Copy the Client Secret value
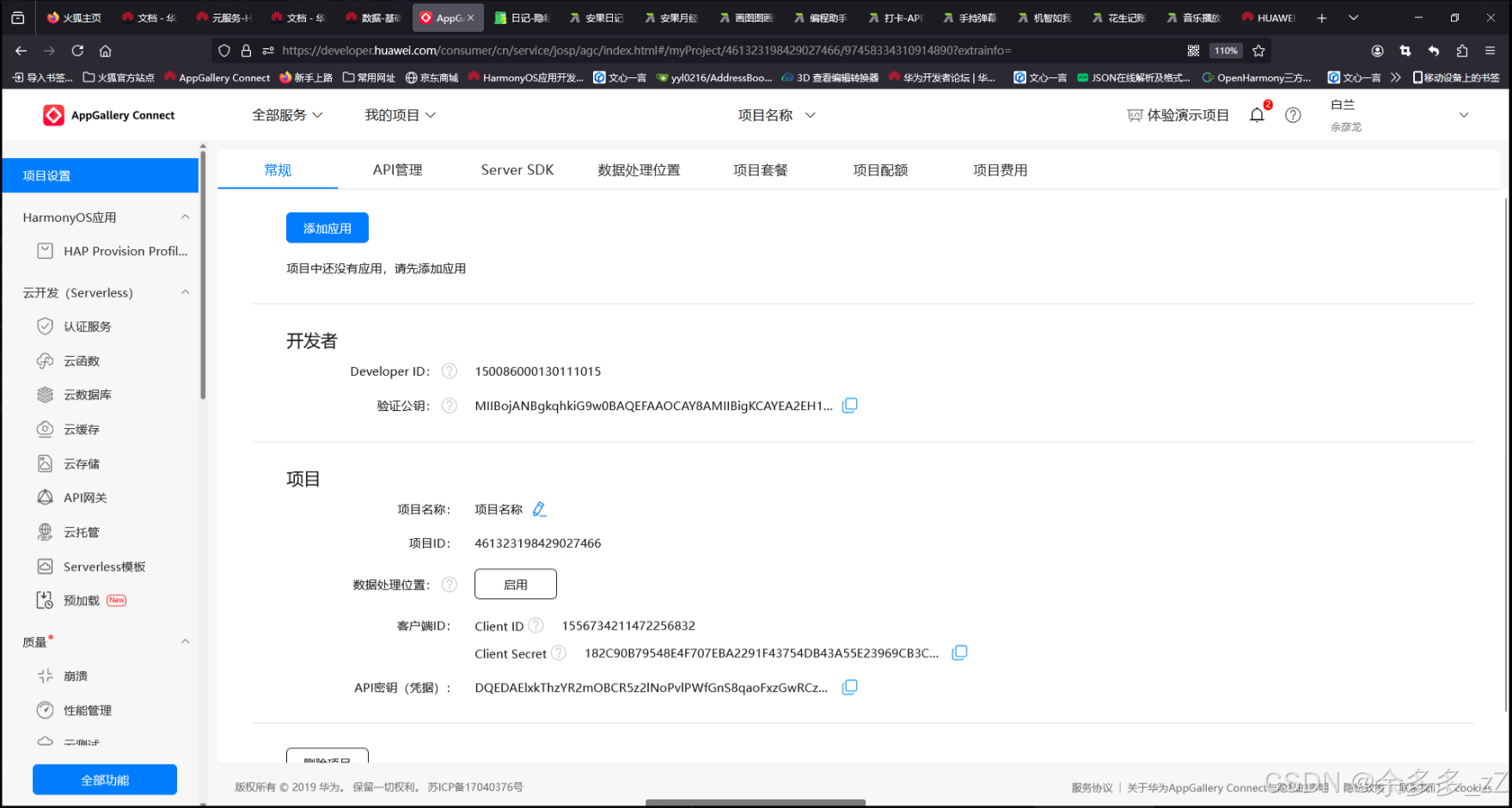 click(x=959, y=652)
